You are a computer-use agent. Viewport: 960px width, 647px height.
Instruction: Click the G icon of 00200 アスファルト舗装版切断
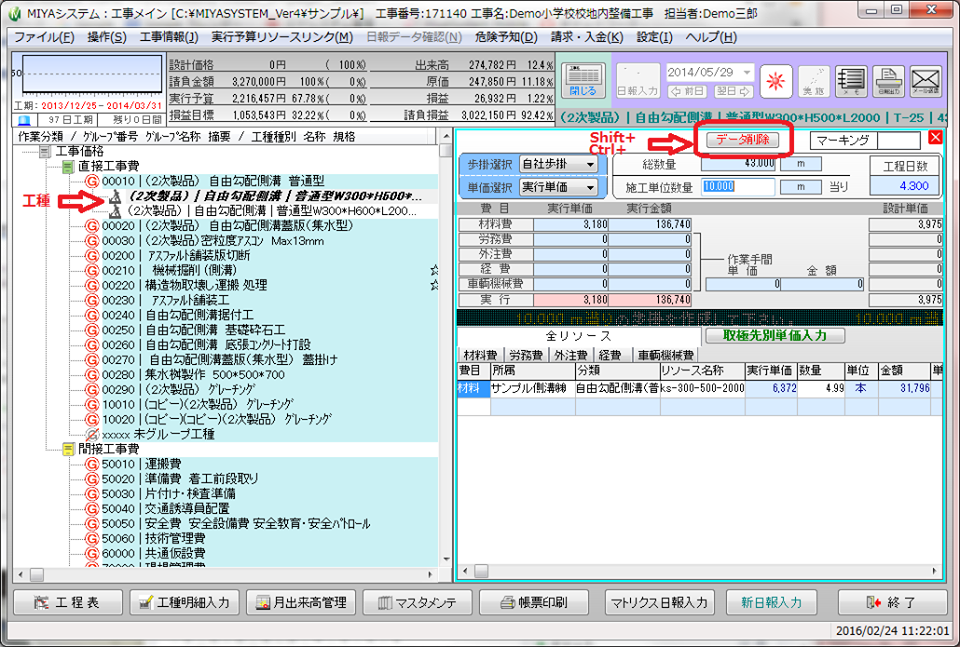[92, 255]
